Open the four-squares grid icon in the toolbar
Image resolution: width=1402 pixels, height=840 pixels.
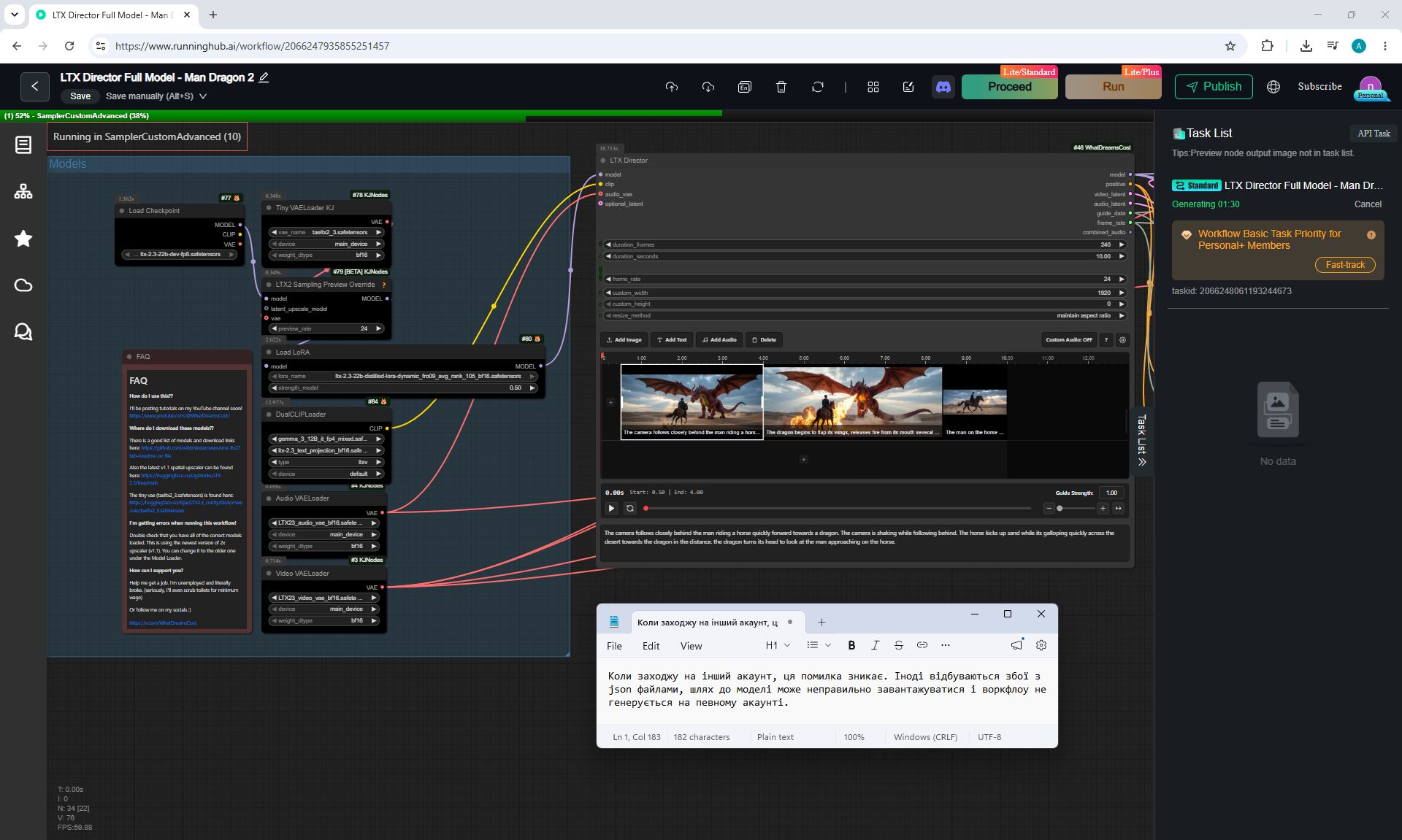873,87
